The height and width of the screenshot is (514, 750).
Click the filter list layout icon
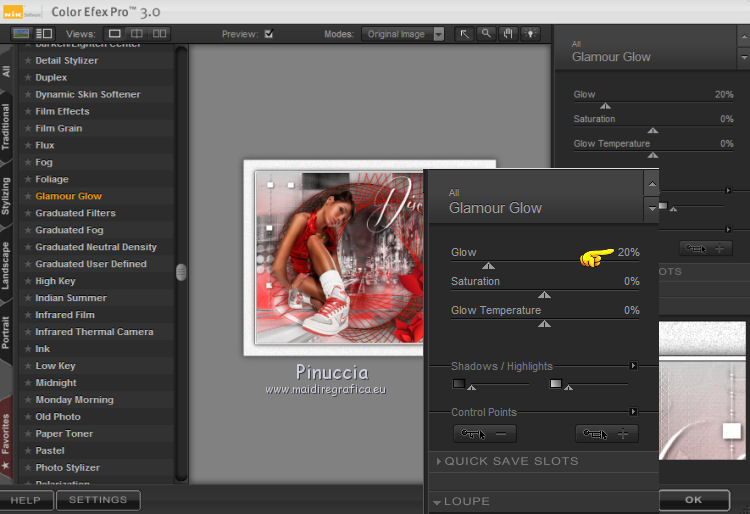(44, 33)
